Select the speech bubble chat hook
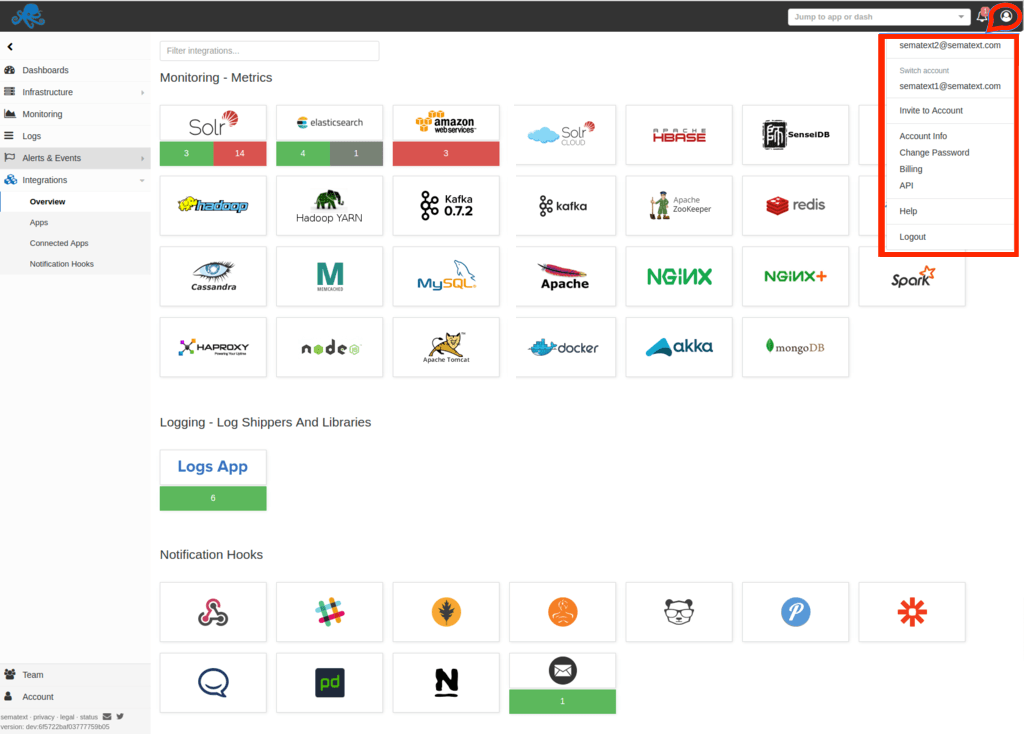 pyautogui.click(x=213, y=683)
